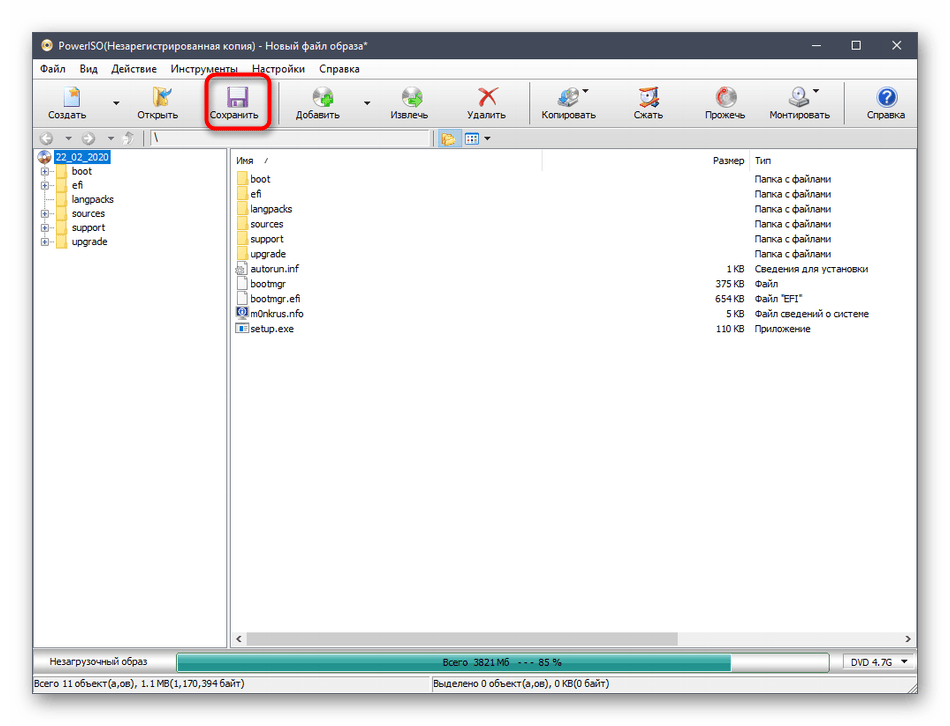The image size is (950, 726).
Task: Expand the sources folder tree node
Action: [45, 214]
